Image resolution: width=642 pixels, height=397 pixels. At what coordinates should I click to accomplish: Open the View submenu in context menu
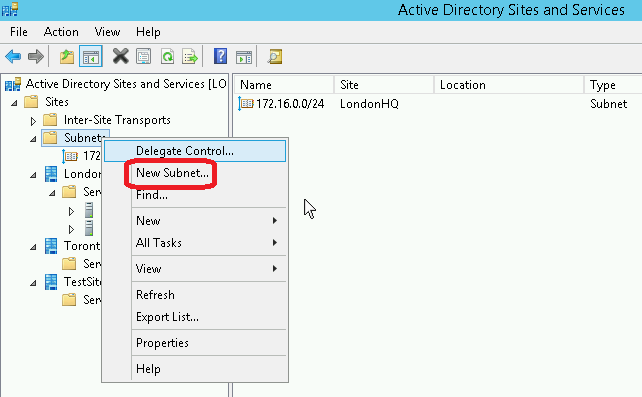point(195,269)
